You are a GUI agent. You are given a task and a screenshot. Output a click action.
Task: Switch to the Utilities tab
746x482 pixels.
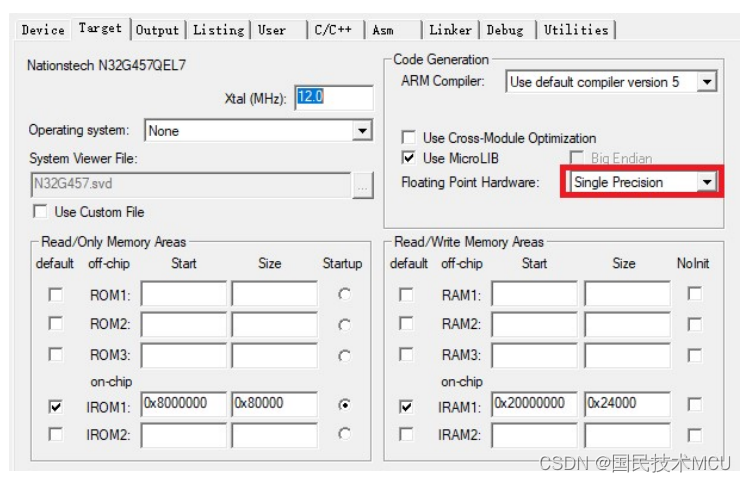pos(576,30)
